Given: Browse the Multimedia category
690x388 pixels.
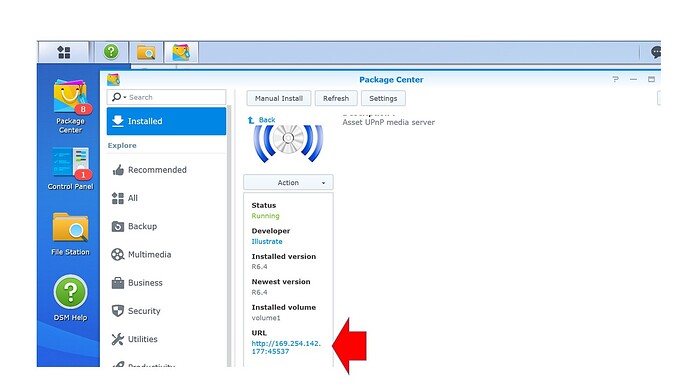Looking at the screenshot, I should tap(166, 254).
